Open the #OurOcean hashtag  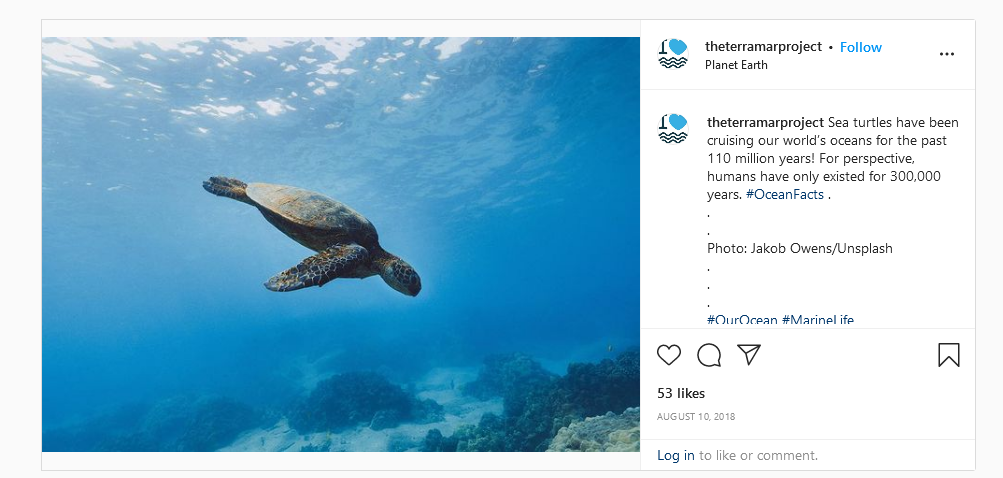click(x=742, y=319)
